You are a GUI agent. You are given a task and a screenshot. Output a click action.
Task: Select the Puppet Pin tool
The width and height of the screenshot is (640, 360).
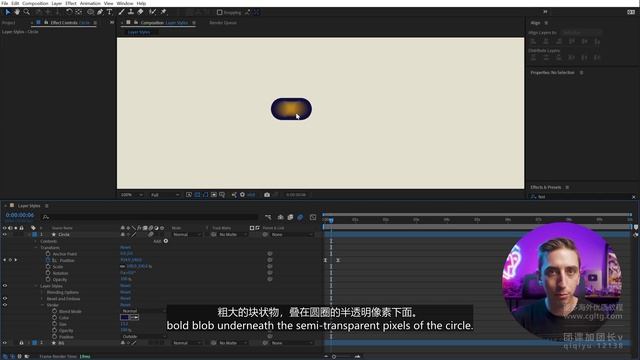pos(163,12)
